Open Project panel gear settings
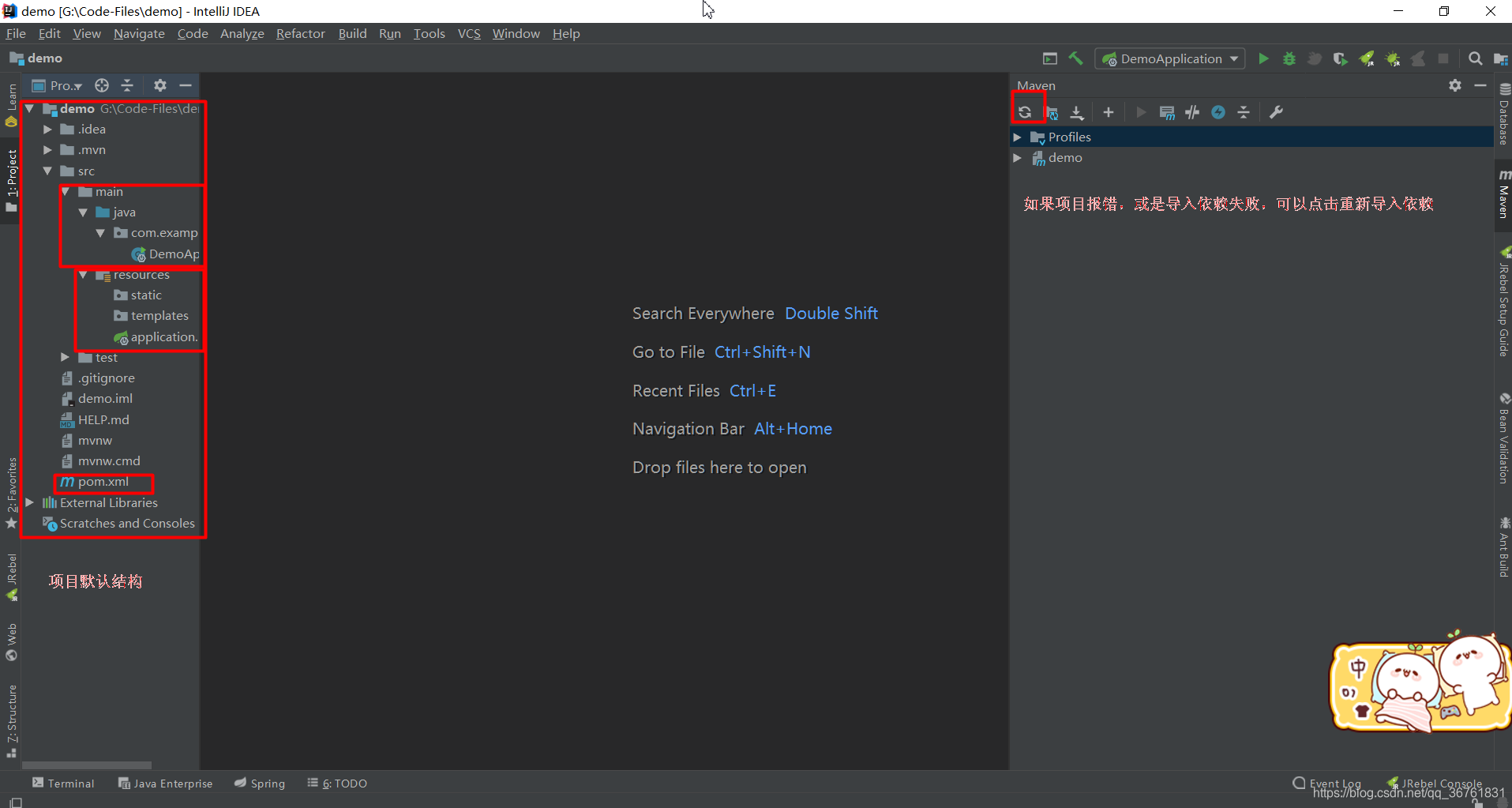The image size is (1512, 808). [x=160, y=85]
